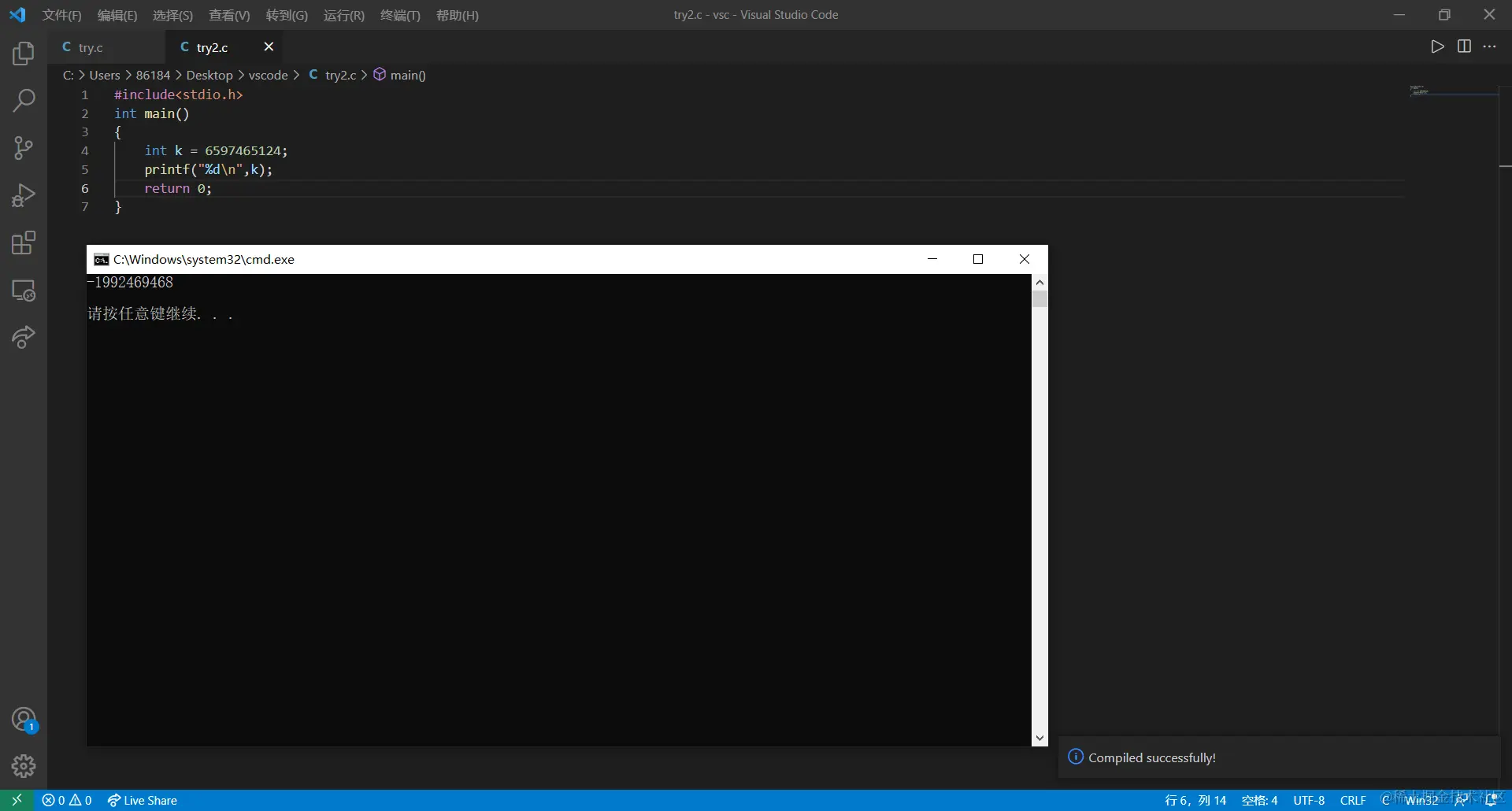Open the Run and Debug view

[x=24, y=195]
